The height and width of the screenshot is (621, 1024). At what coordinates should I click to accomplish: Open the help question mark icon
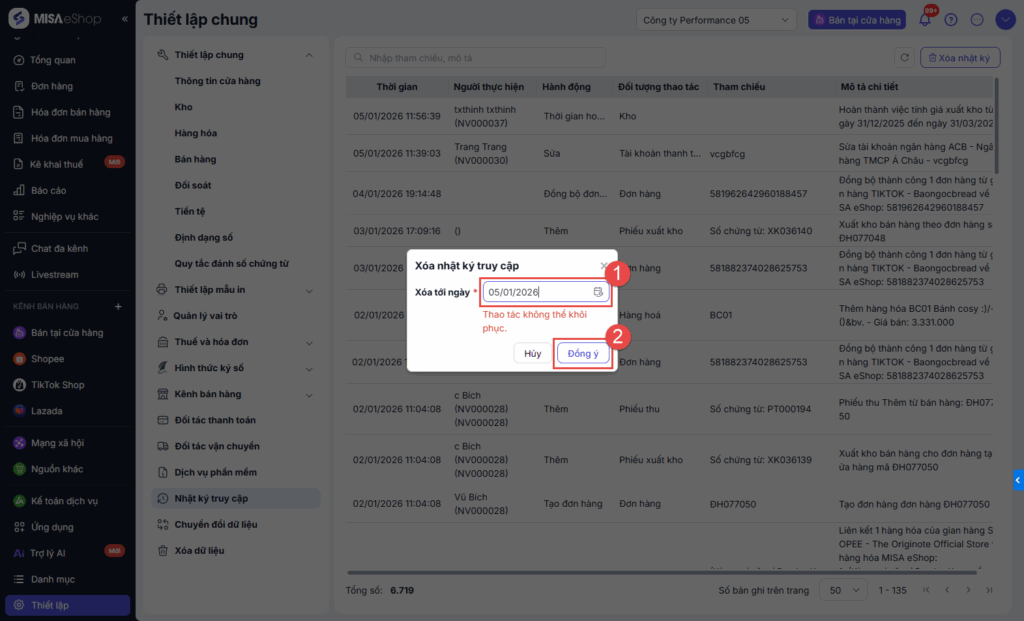951,20
